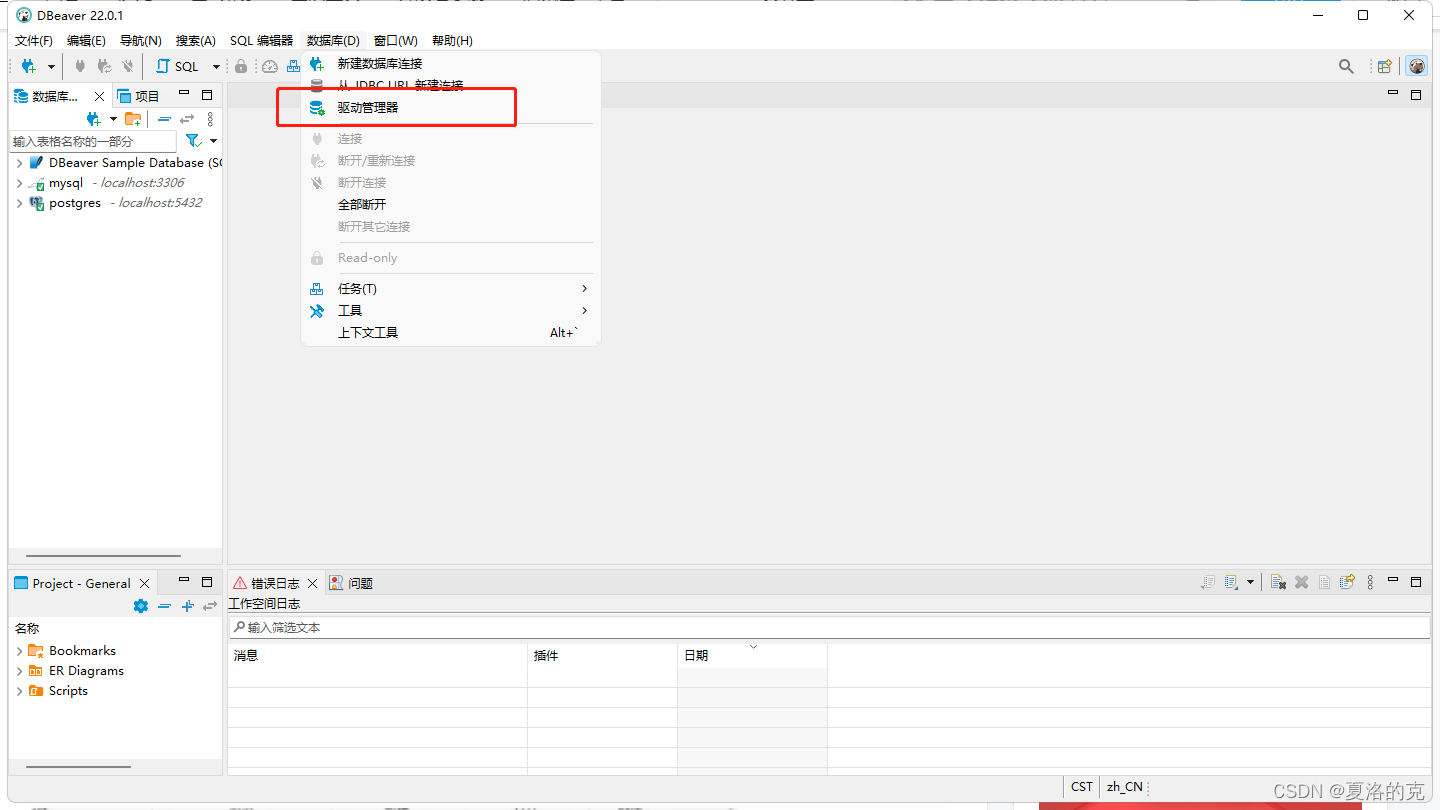Image resolution: width=1440 pixels, height=810 pixels.
Task: Toggle the padlock icon in main toolbar
Action: (241, 67)
